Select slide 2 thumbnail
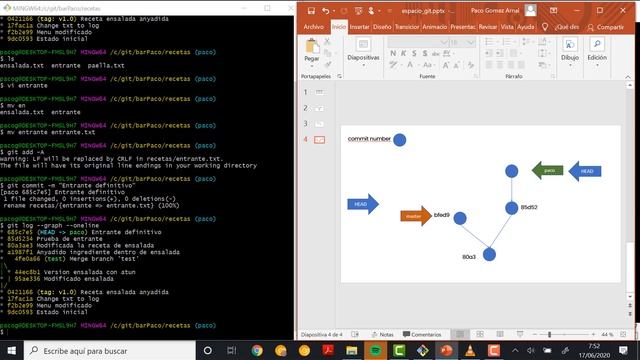This screenshot has width=640, height=360. (x=319, y=108)
